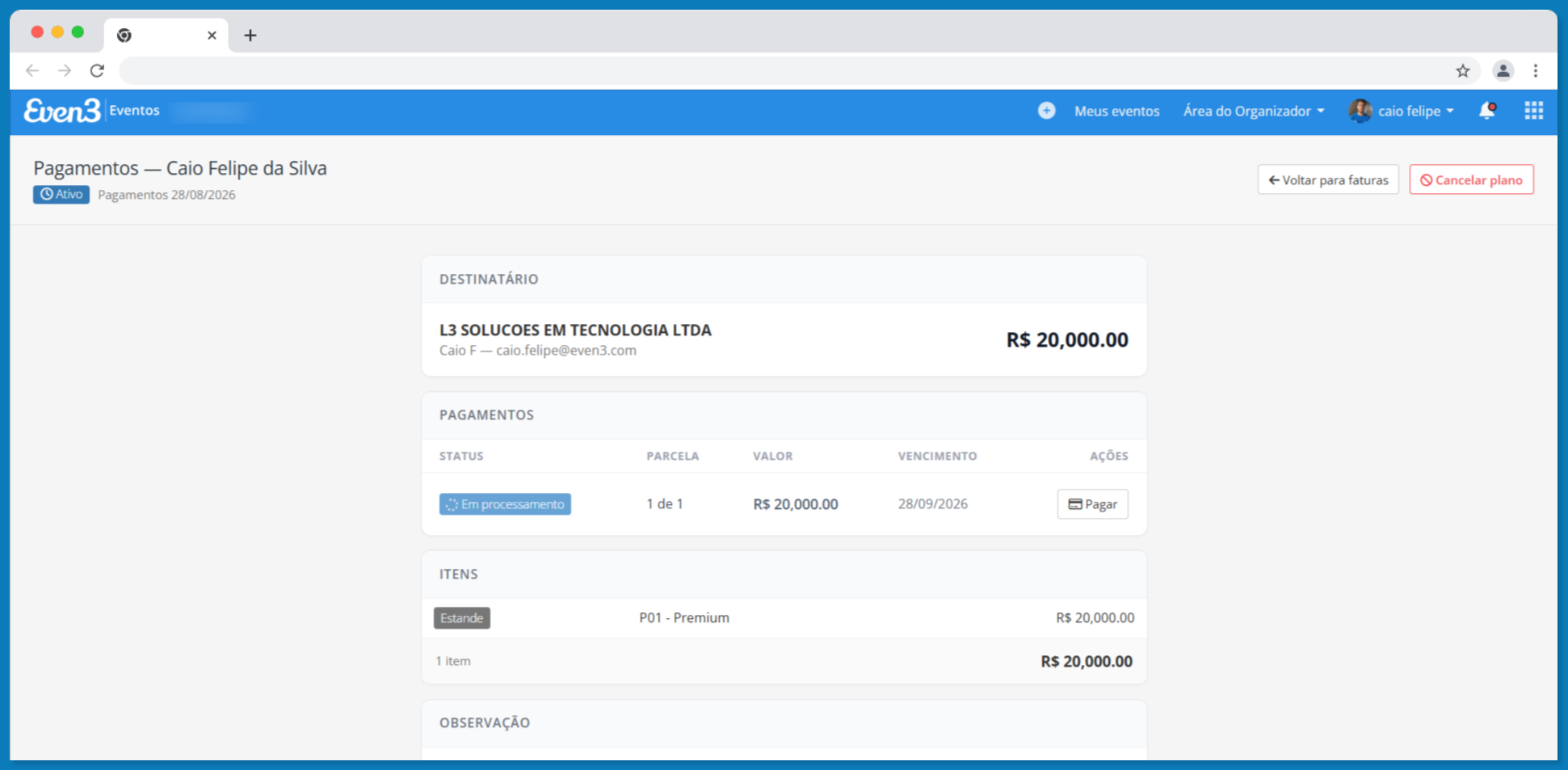The width and height of the screenshot is (1568, 770).
Task: Click the Em processamento status badge
Action: coord(505,504)
